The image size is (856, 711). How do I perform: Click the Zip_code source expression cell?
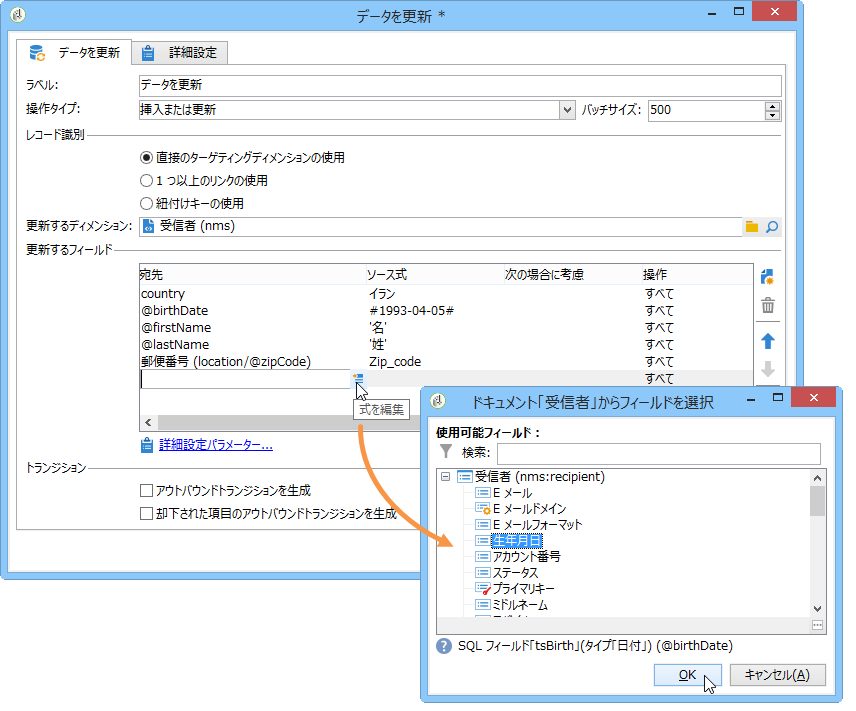pyautogui.click(x=395, y=362)
